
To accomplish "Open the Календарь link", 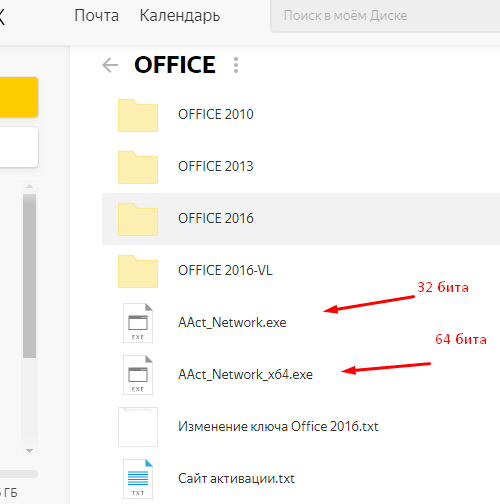I will point(180,16).
